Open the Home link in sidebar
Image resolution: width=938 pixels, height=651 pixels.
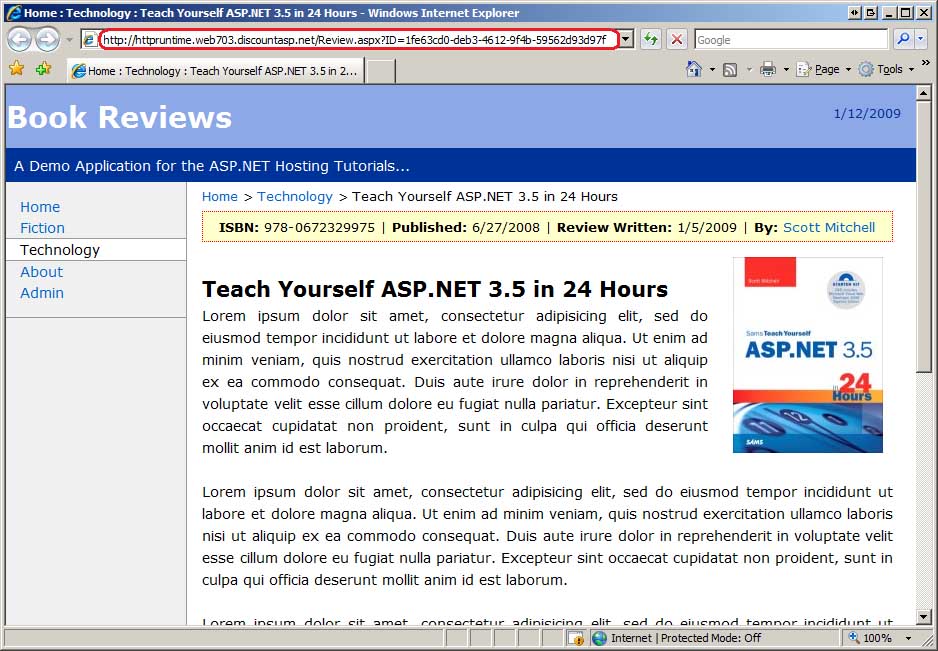click(x=40, y=207)
